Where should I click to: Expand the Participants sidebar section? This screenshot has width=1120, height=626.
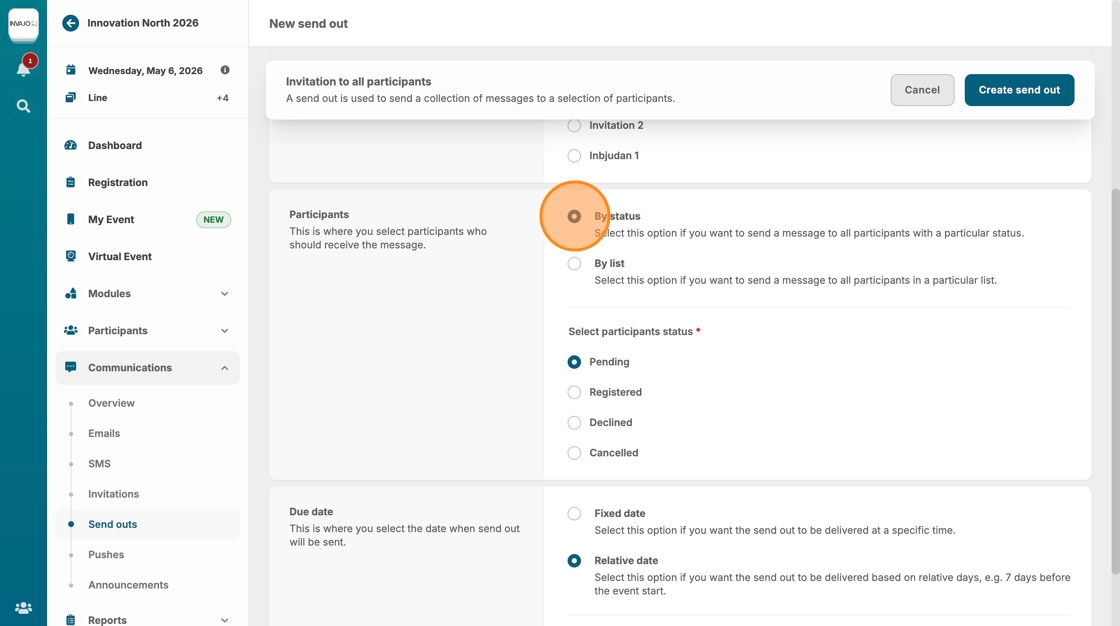(224, 331)
